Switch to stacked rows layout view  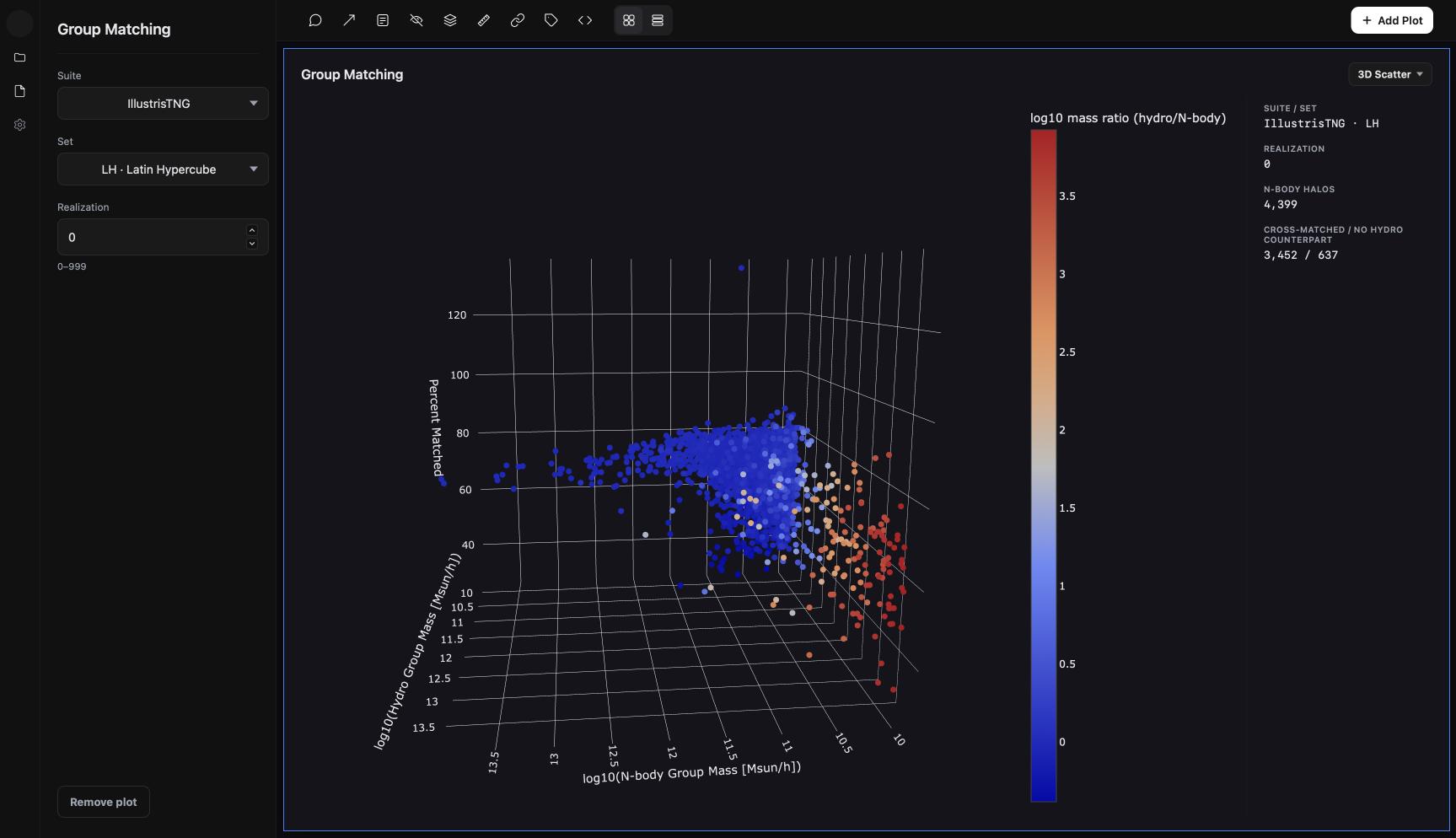click(658, 20)
